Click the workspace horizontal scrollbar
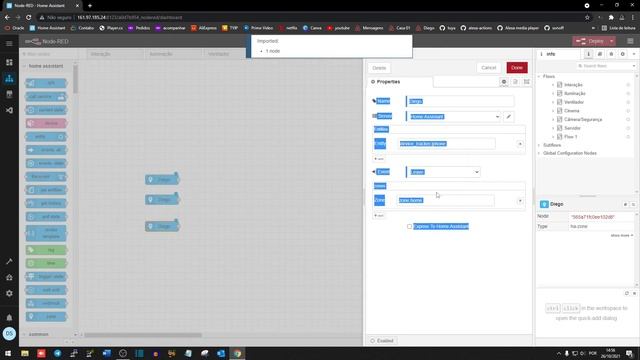Viewport: 640px width, 360px height. click(x=143, y=335)
